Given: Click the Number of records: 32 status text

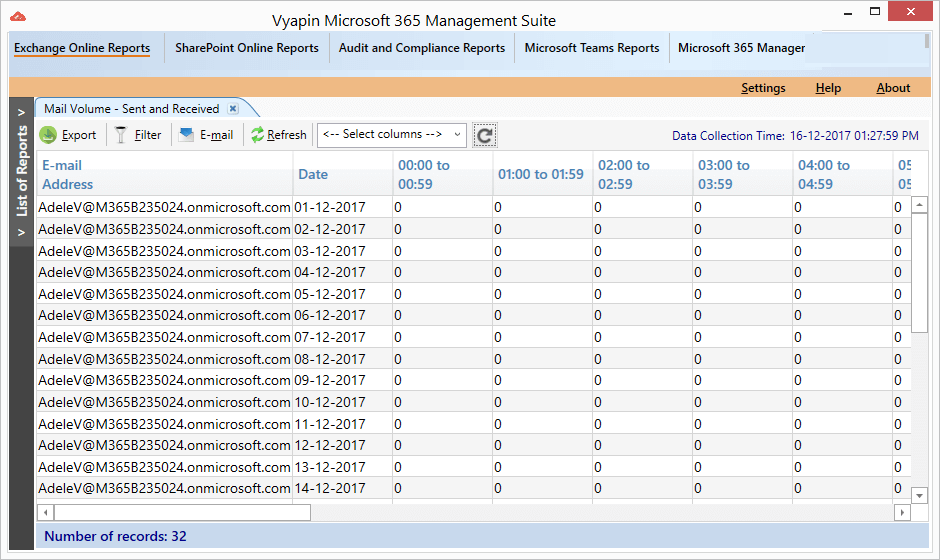Looking at the screenshot, I should coord(115,536).
